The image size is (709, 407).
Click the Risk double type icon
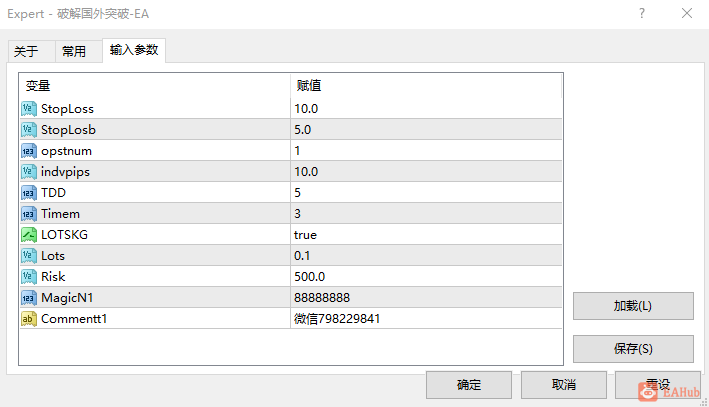coord(29,276)
